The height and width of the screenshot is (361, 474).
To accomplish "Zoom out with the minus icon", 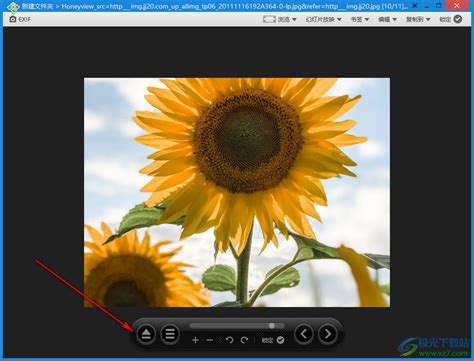I will coord(210,340).
